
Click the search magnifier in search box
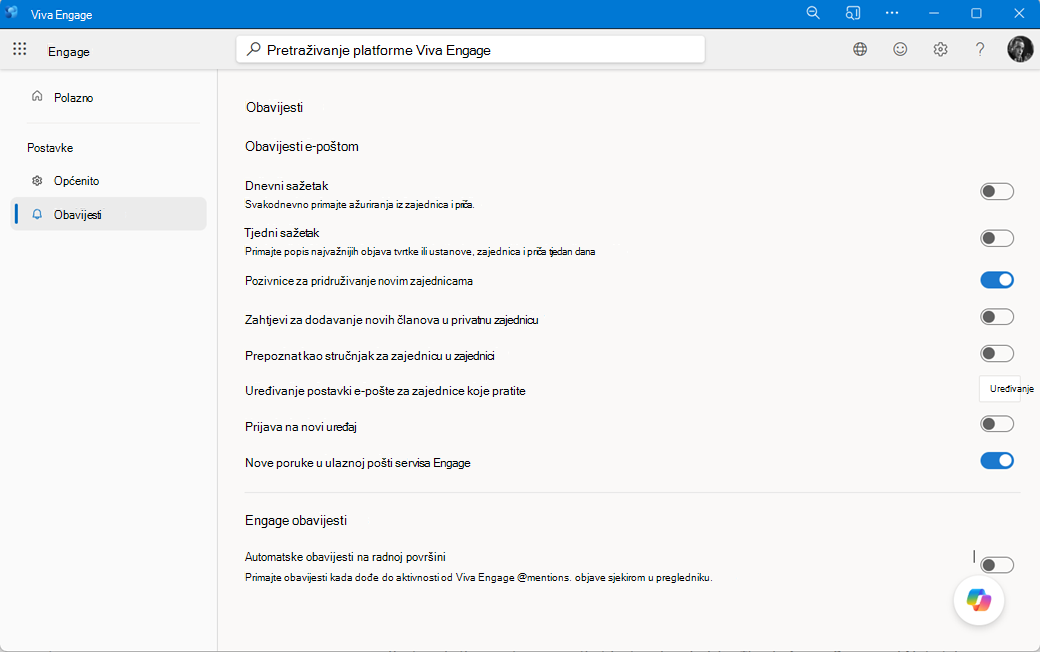(253, 50)
